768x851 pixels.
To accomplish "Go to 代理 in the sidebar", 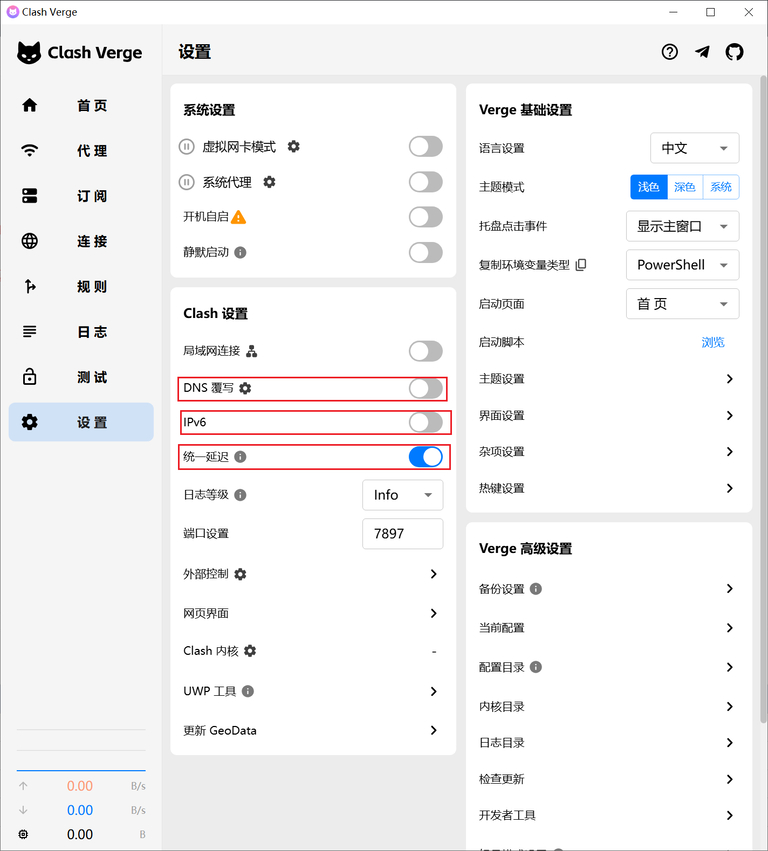I will point(81,150).
